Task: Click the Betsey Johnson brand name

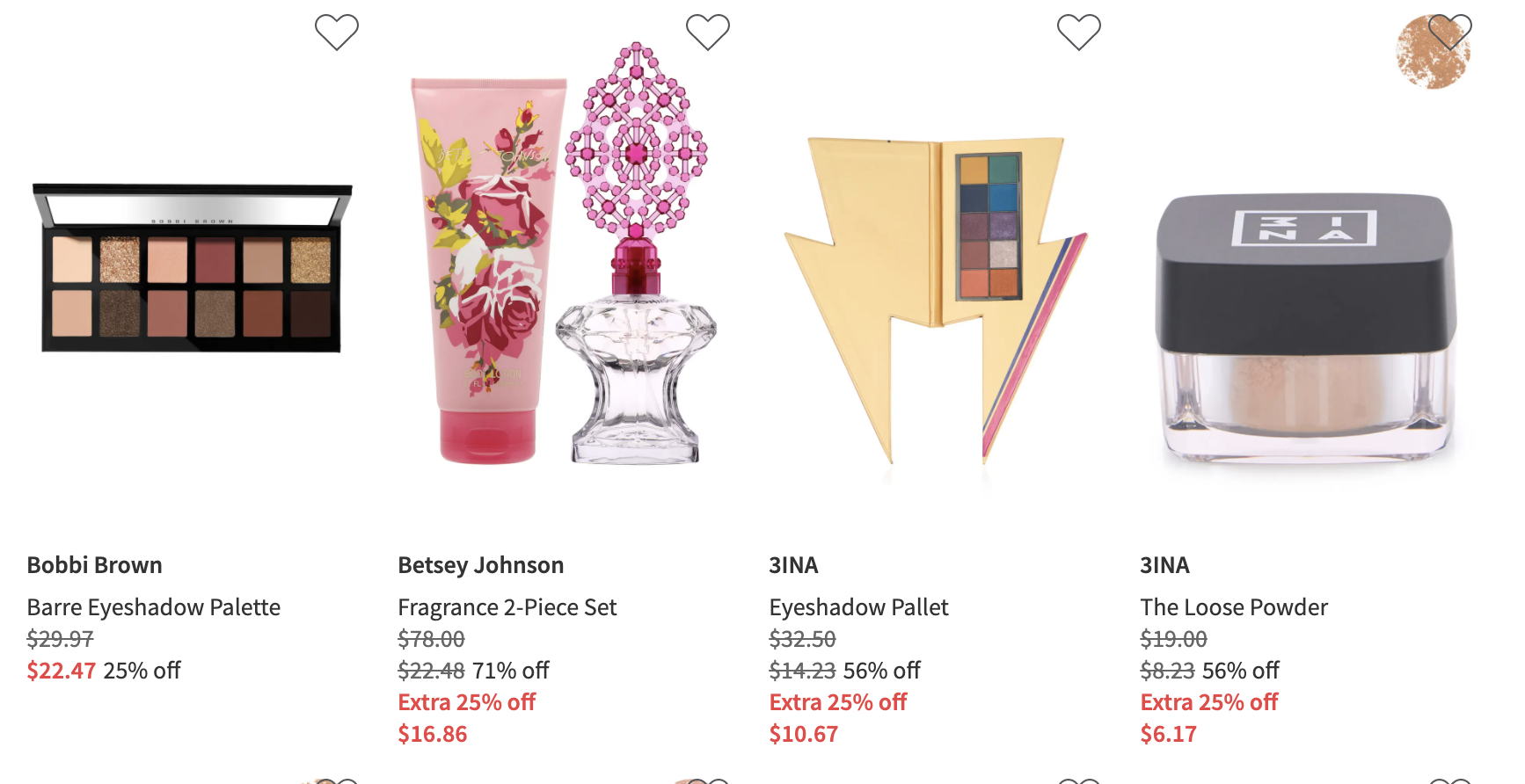Action: pyautogui.click(x=481, y=565)
